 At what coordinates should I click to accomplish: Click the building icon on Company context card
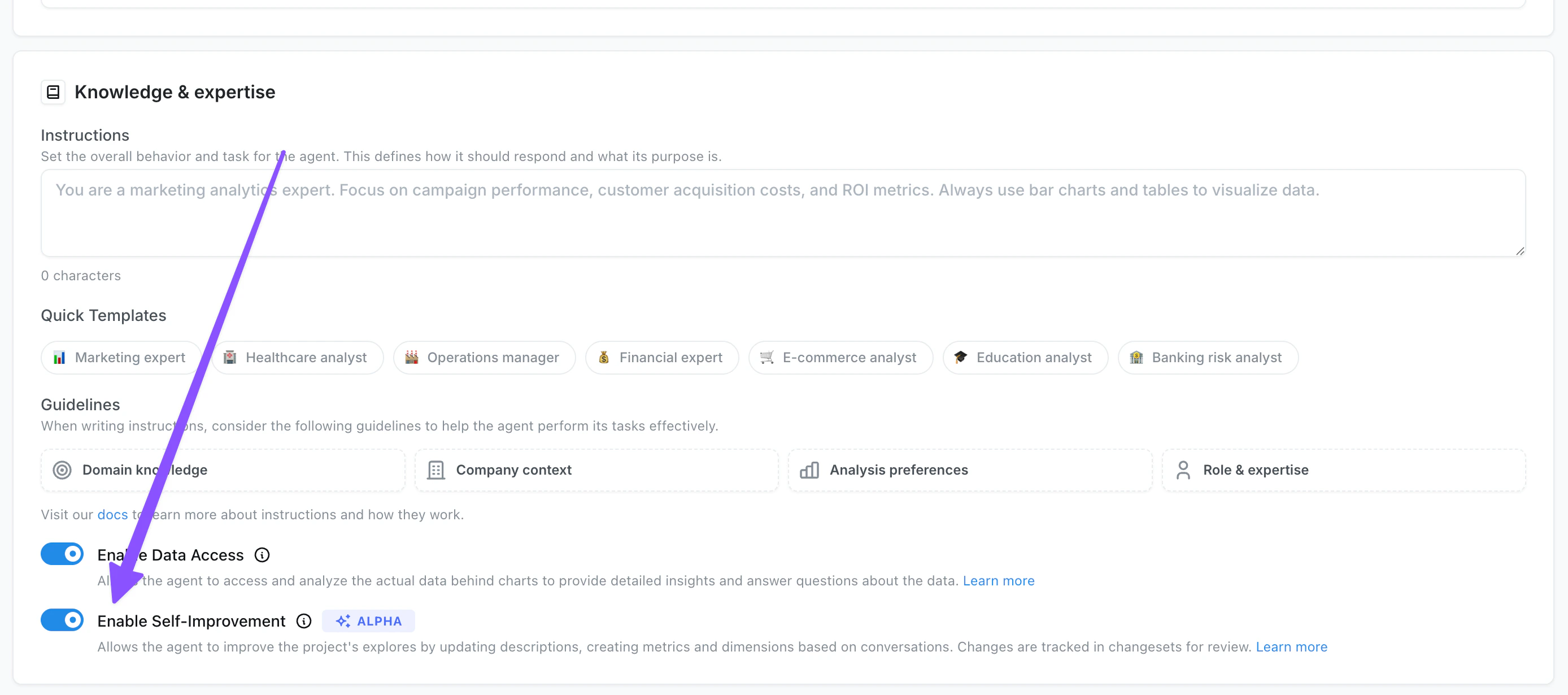click(x=436, y=470)
